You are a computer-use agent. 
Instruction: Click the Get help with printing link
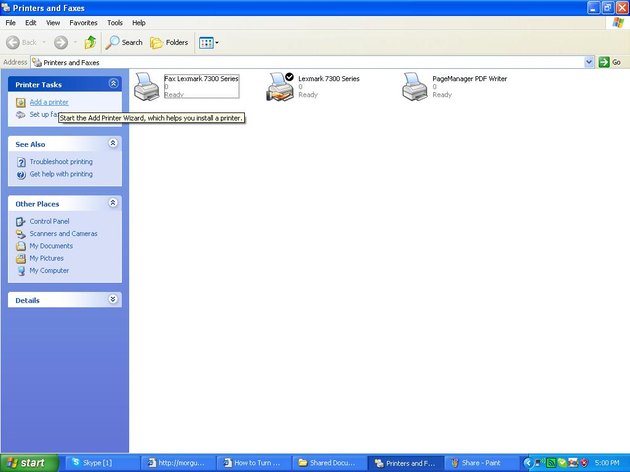click(61, 174)
